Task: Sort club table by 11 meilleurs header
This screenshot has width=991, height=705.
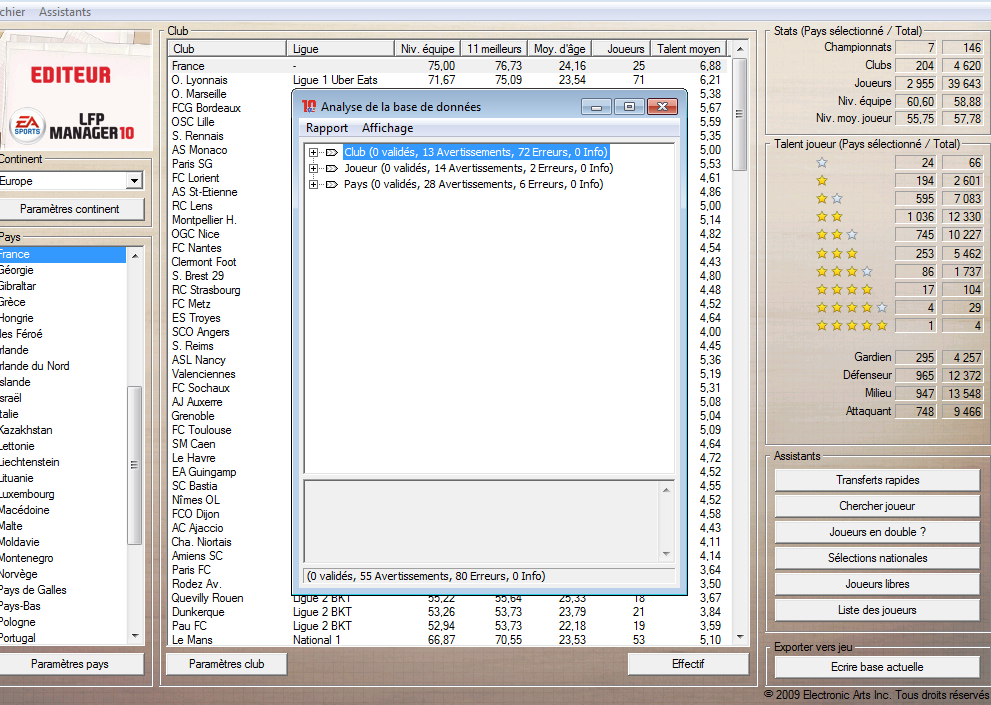Action: tap(494, 49)
